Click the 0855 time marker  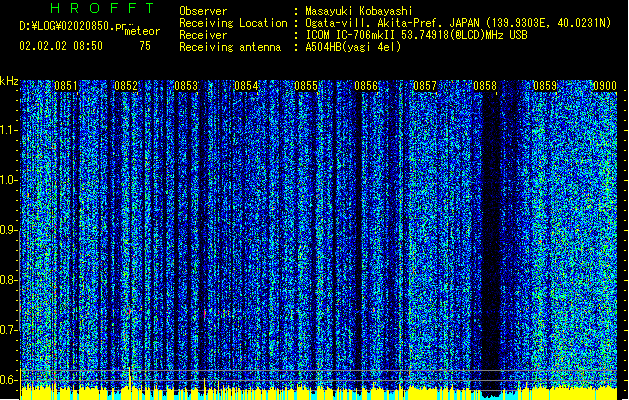coord(306,86)
